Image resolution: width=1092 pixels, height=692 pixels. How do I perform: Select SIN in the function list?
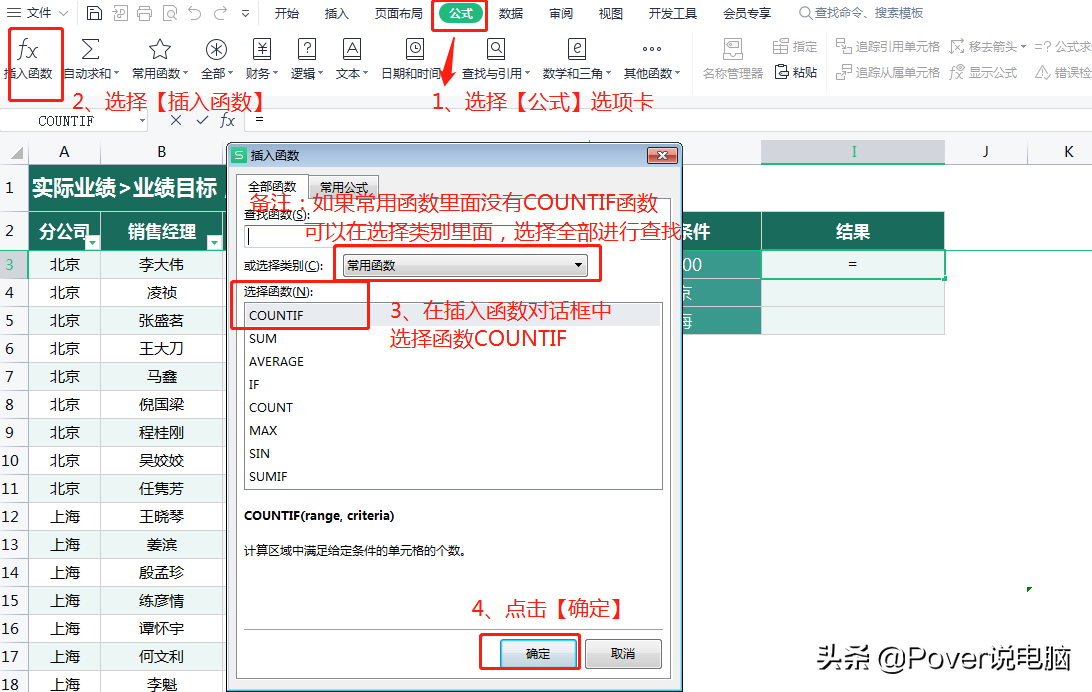click(453, 453)
